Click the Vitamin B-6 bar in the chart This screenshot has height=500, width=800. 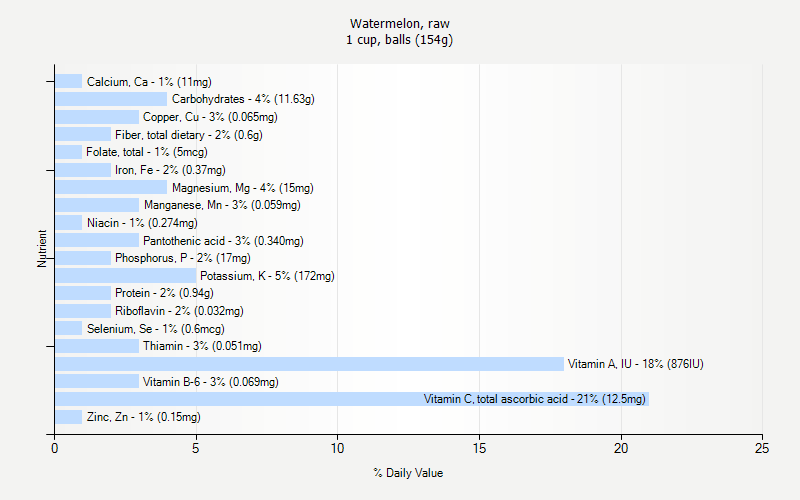click(97, 382)
